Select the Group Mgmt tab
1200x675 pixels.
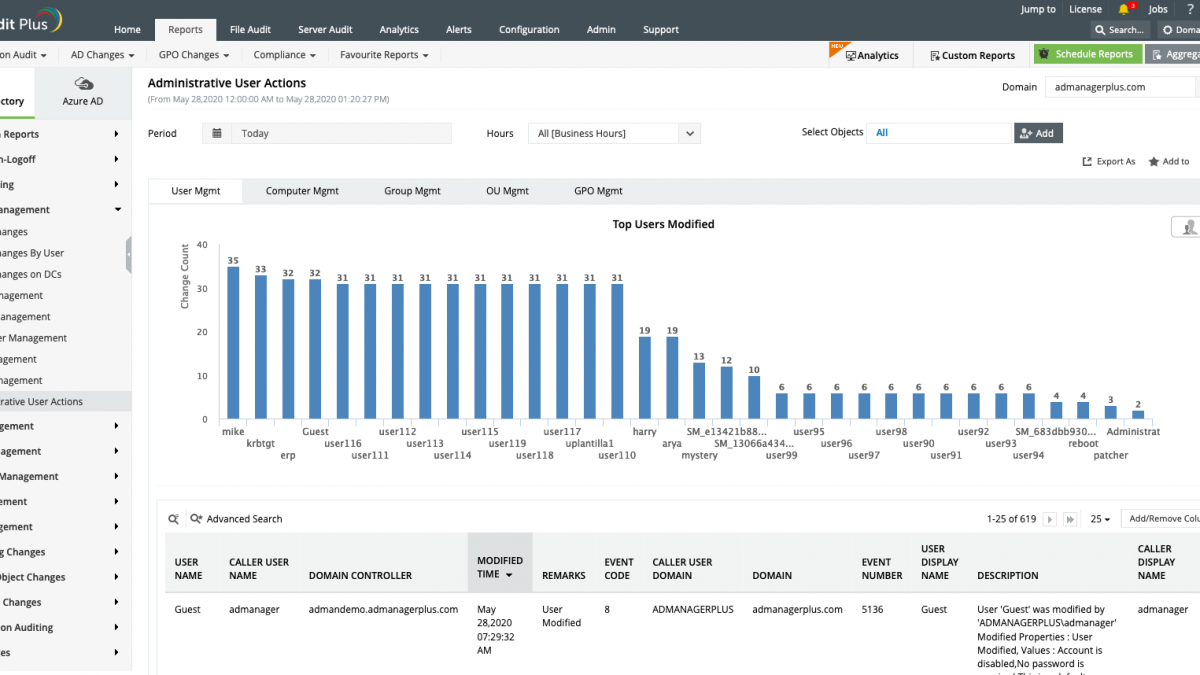tap(412, 191)
